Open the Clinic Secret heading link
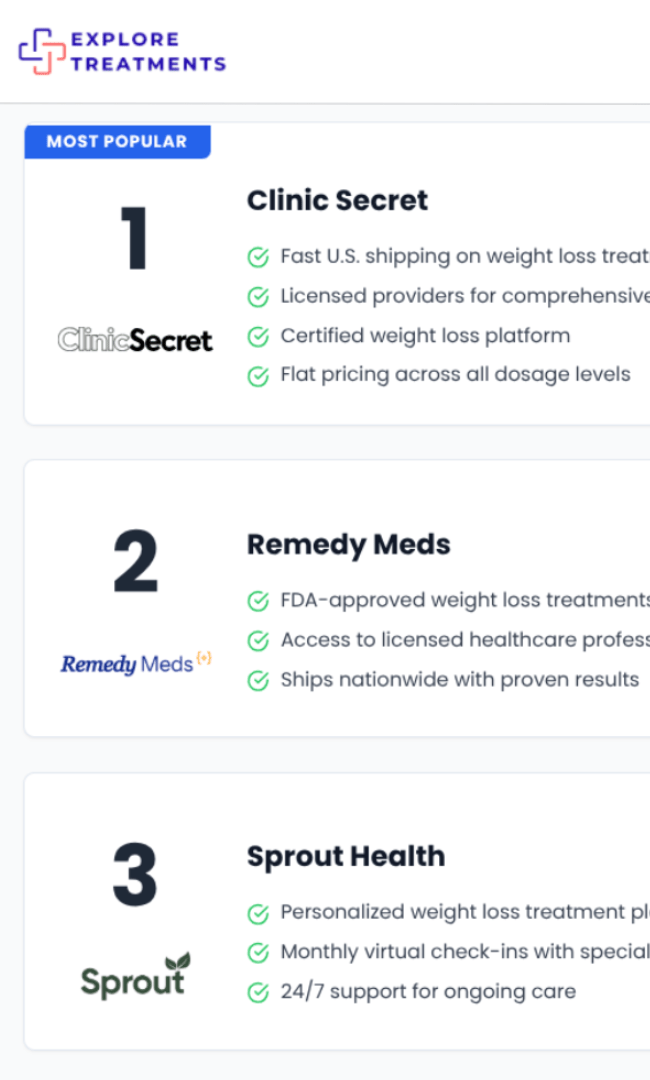 point(337,200)
